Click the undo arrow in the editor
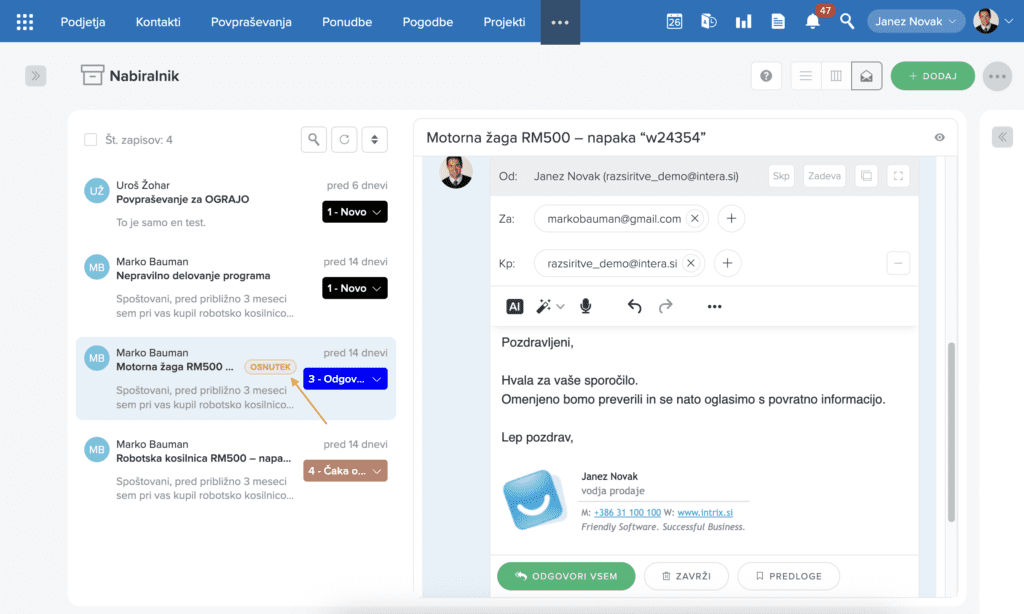The image size is (1024, 614). pyautogui.click(x=634, y=306)
